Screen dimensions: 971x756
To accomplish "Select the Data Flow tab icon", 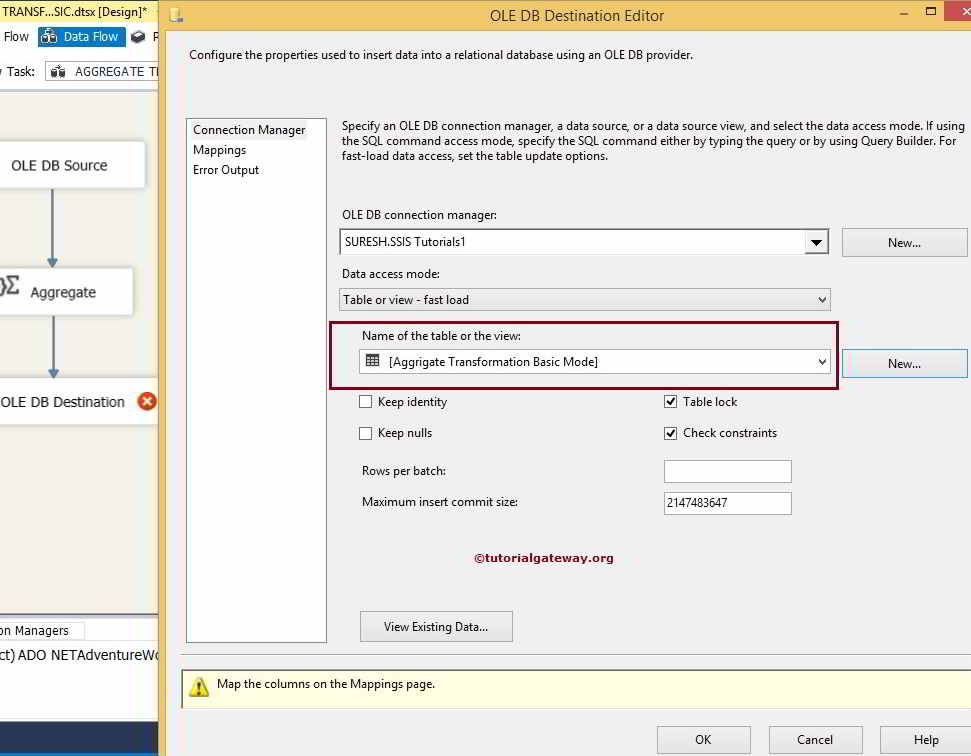I will (48, 36).
